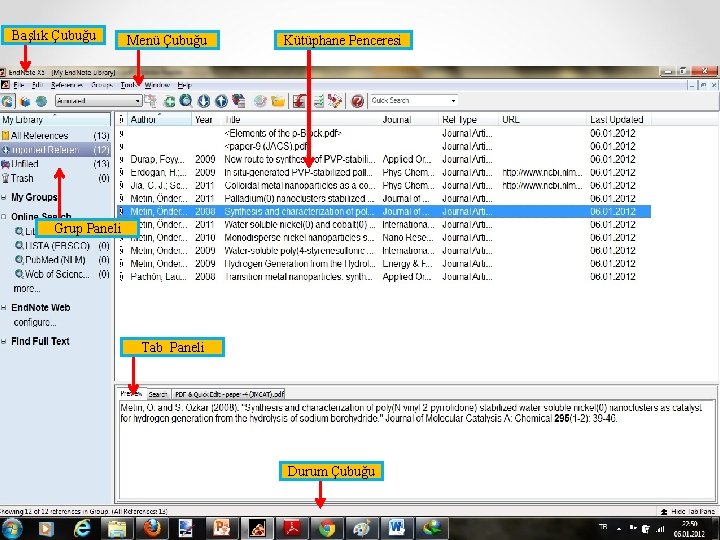The width and height of the screenshot is (720, 540).
Task: Select the Jia 2011 Colloidal metal nanoparticles row
Action: click(384, 186)
